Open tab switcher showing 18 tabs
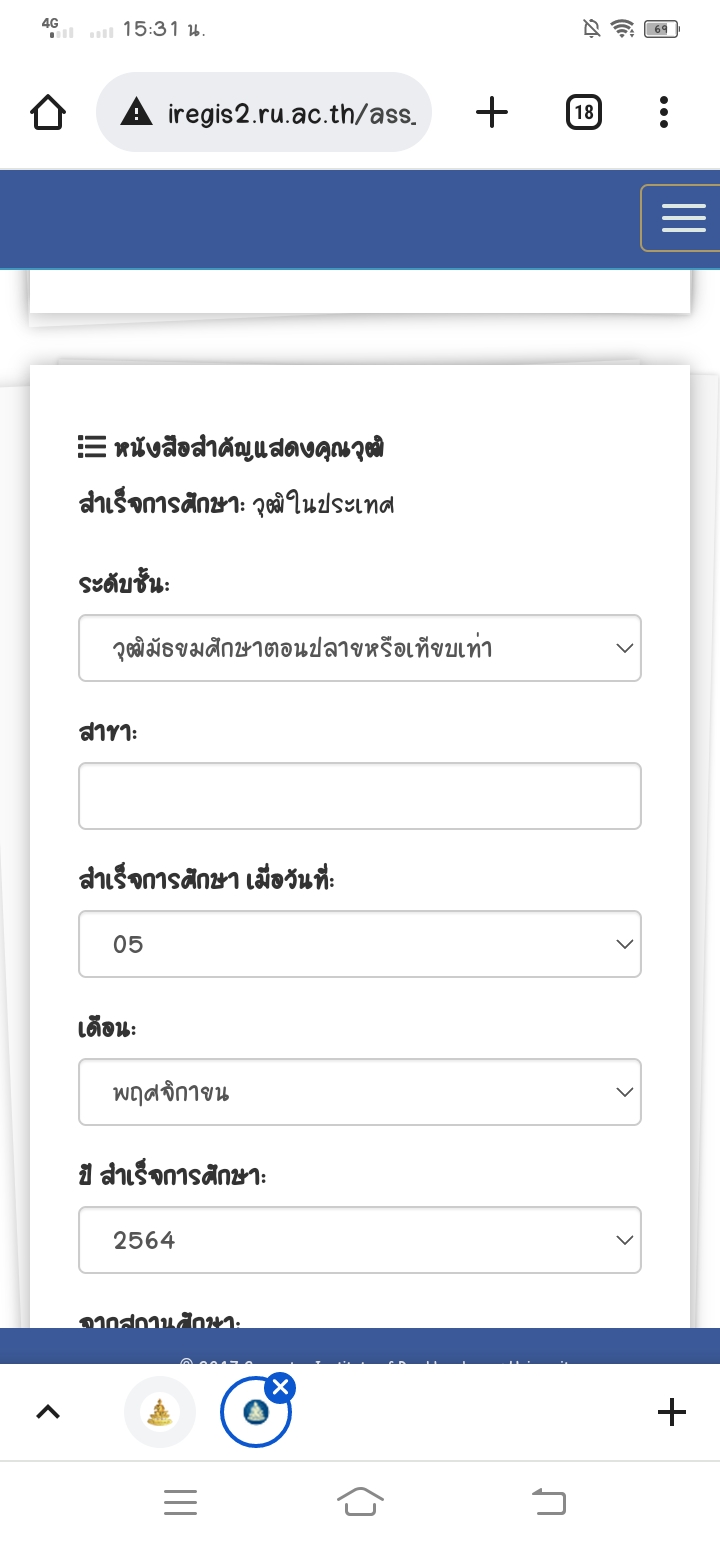This screenshot has height=1544, width=720. [x=584, y=112]
